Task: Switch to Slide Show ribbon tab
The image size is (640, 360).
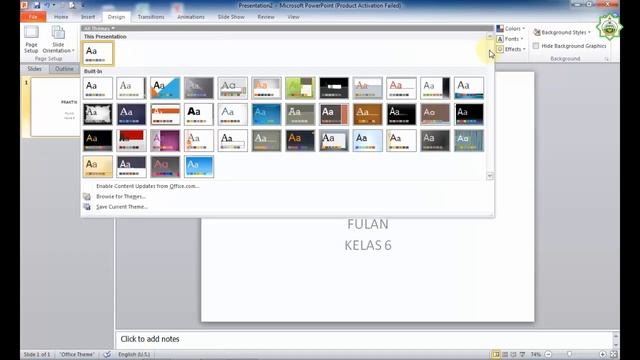Action: [x=231, y=17]
